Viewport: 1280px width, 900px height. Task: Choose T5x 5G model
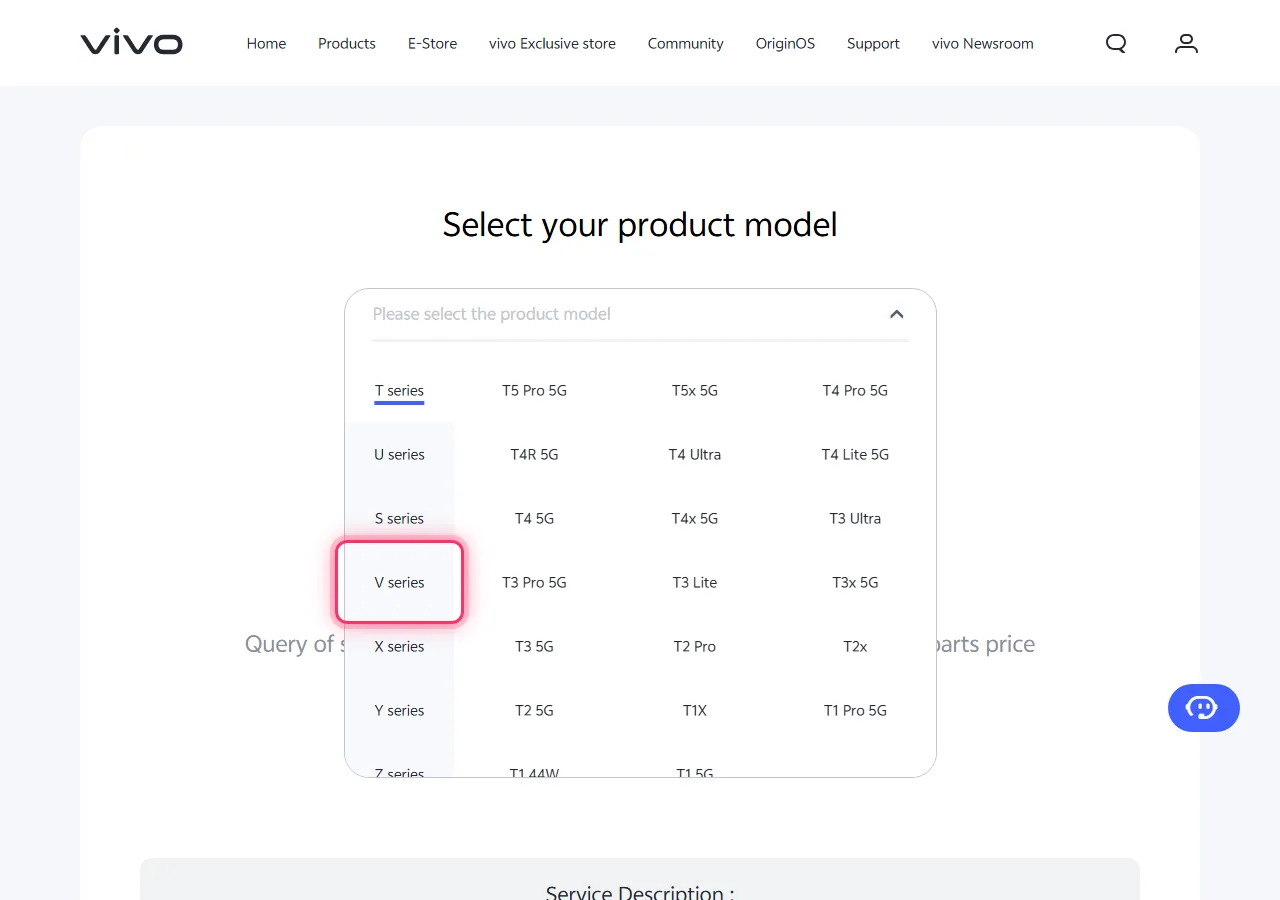695,390
